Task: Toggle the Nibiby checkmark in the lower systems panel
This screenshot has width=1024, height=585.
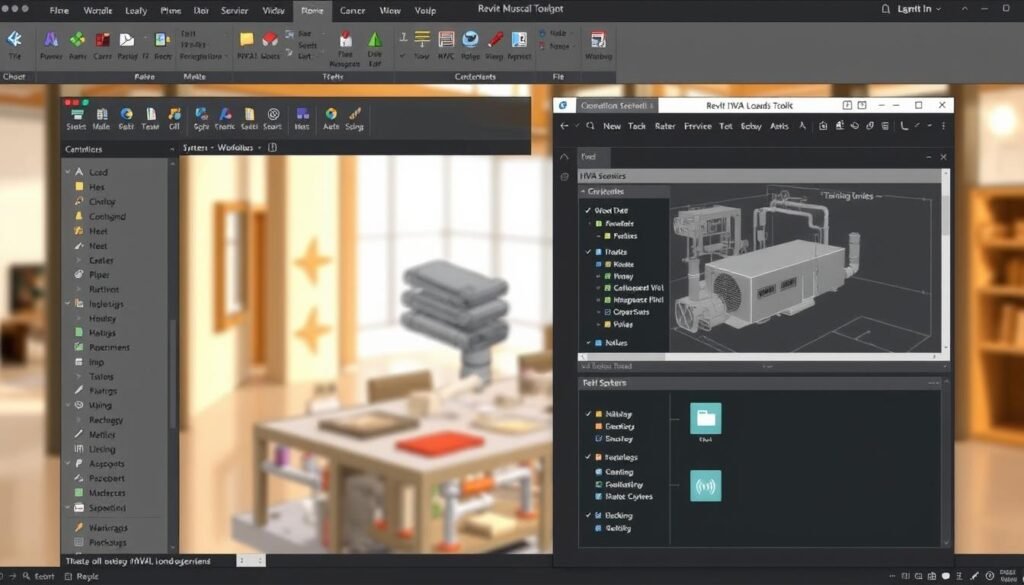Action: [x=588, y=414]
